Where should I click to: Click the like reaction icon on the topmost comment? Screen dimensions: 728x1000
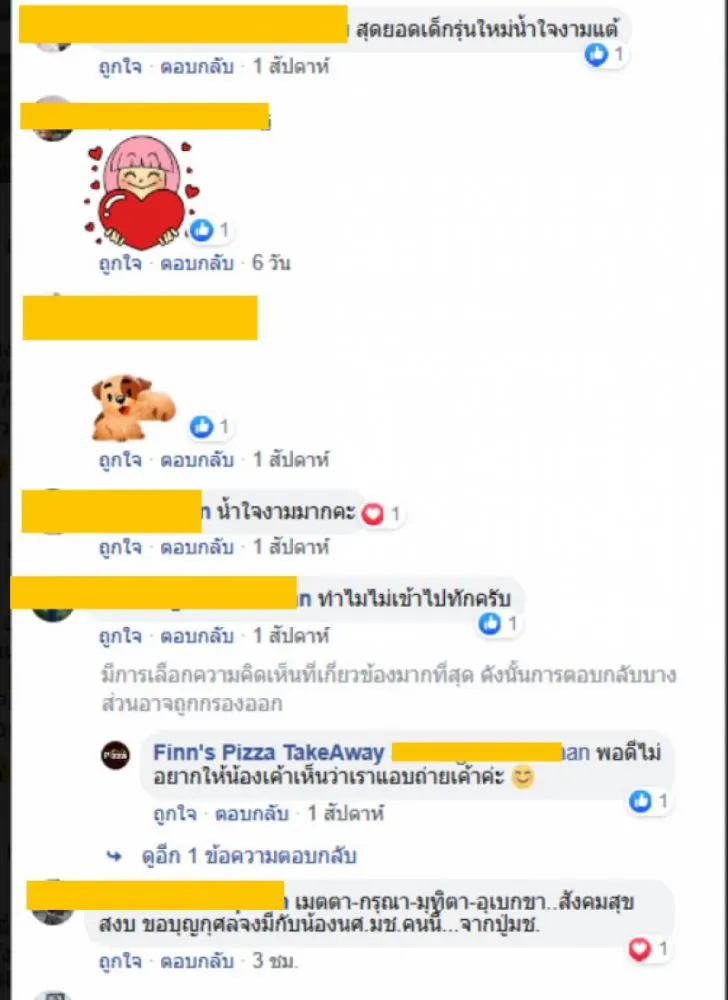596,55
